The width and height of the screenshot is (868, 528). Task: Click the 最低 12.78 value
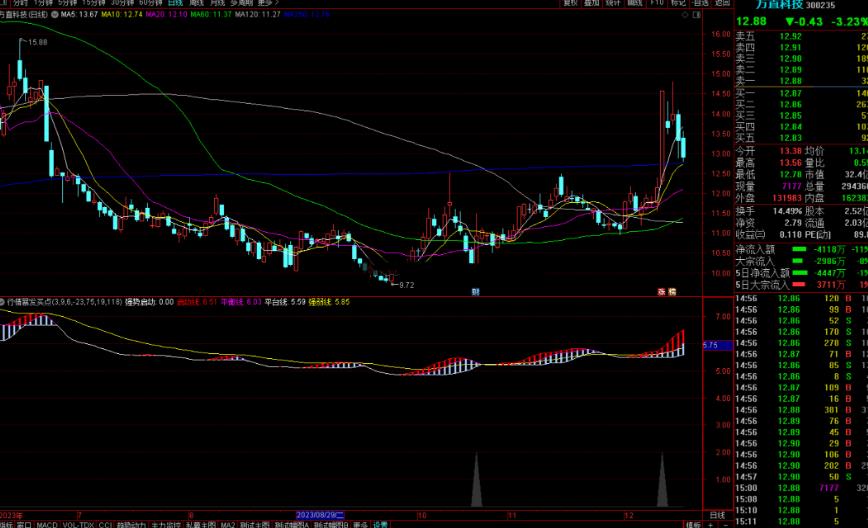tap(790, 174)
